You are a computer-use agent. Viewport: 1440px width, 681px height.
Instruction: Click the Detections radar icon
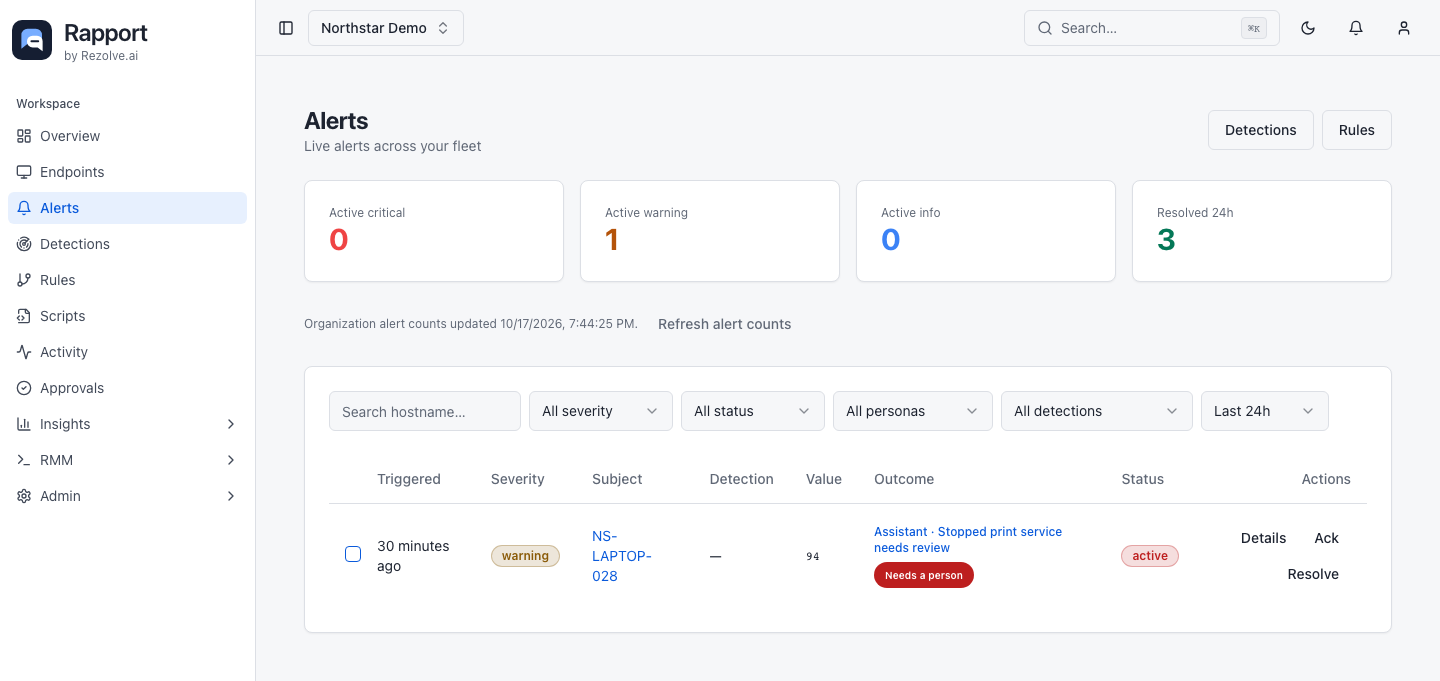[24, 244]
